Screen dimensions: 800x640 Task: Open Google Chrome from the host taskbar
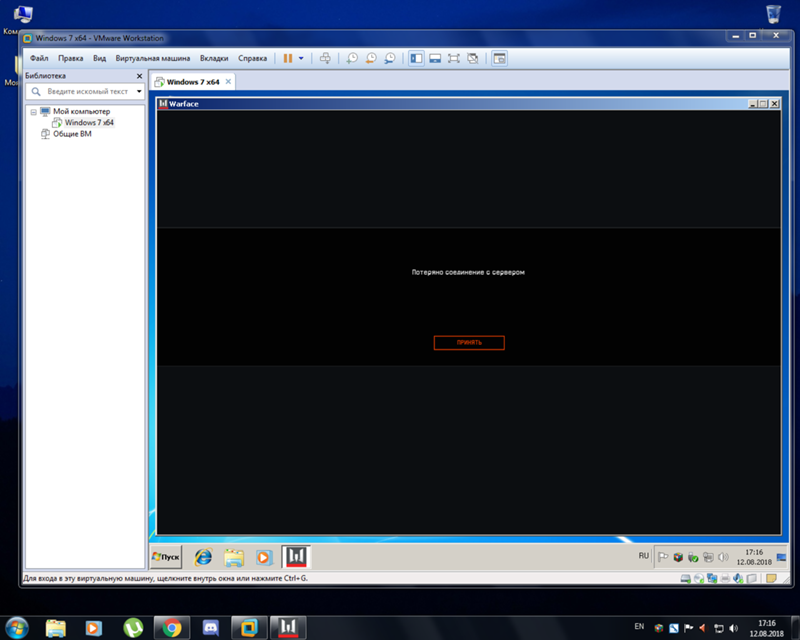pyautogui.click(x=172, y=628)
